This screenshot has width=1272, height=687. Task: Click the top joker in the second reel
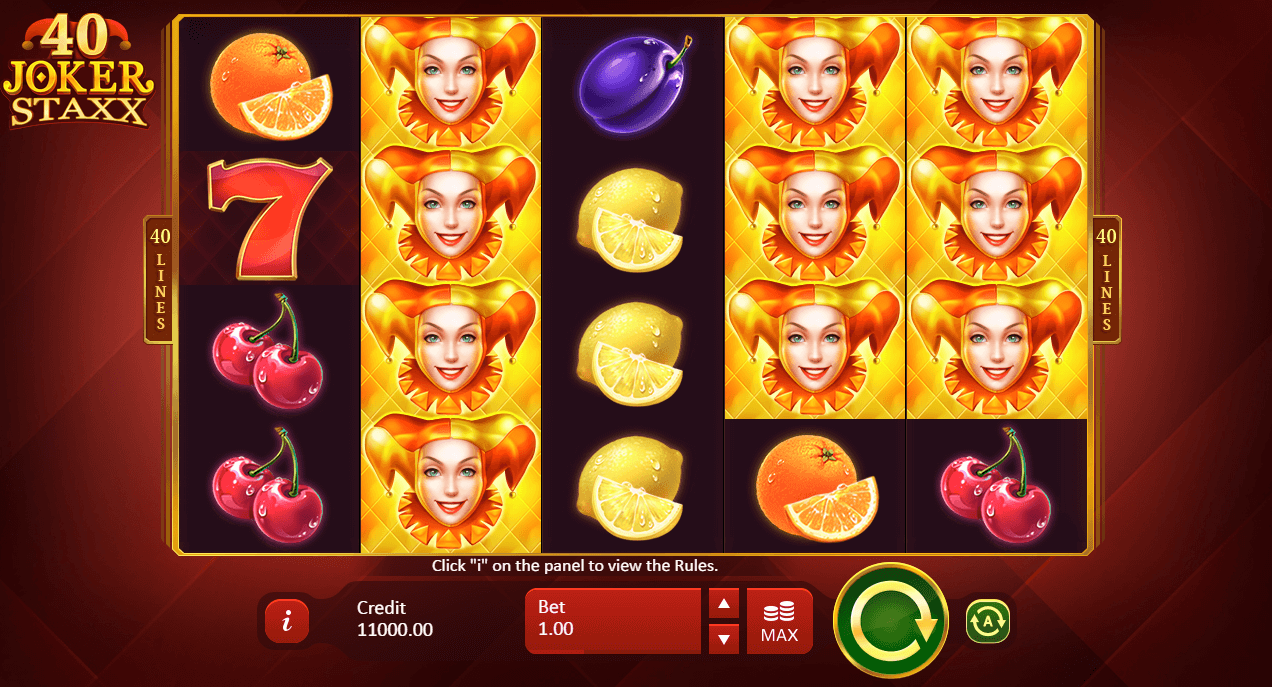click(450, 83)
